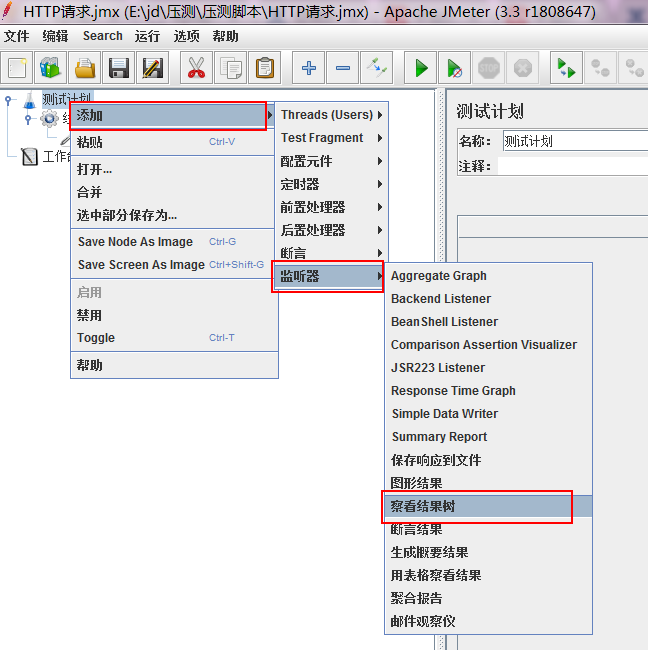
Task: Select BeanShell Listener entry
Action: (x=488, y=322)
